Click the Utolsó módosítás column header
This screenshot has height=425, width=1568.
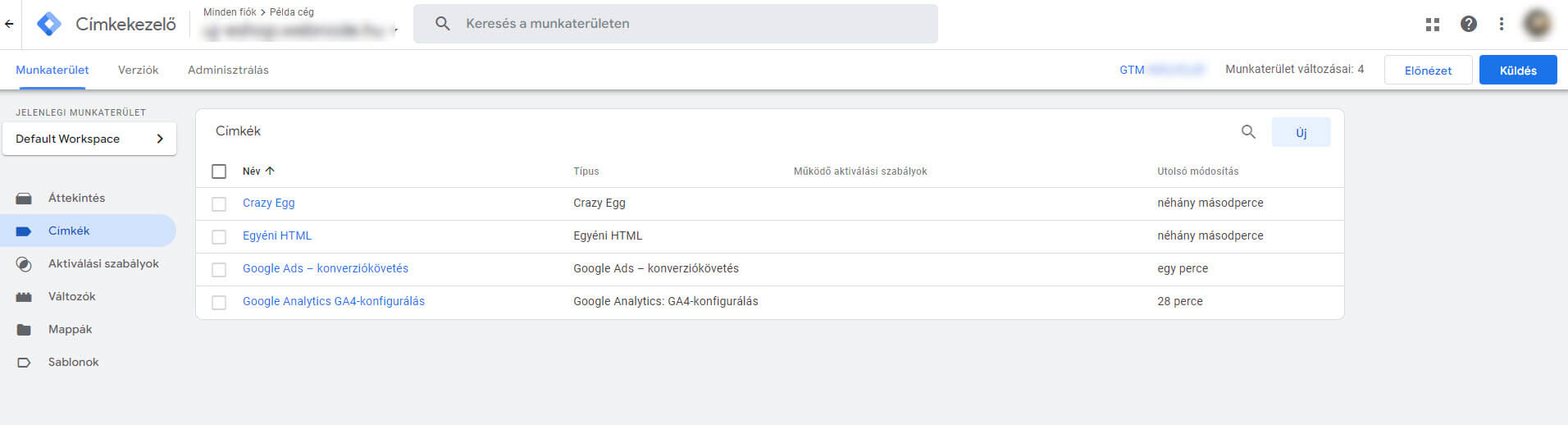(x=1197, y=171)
